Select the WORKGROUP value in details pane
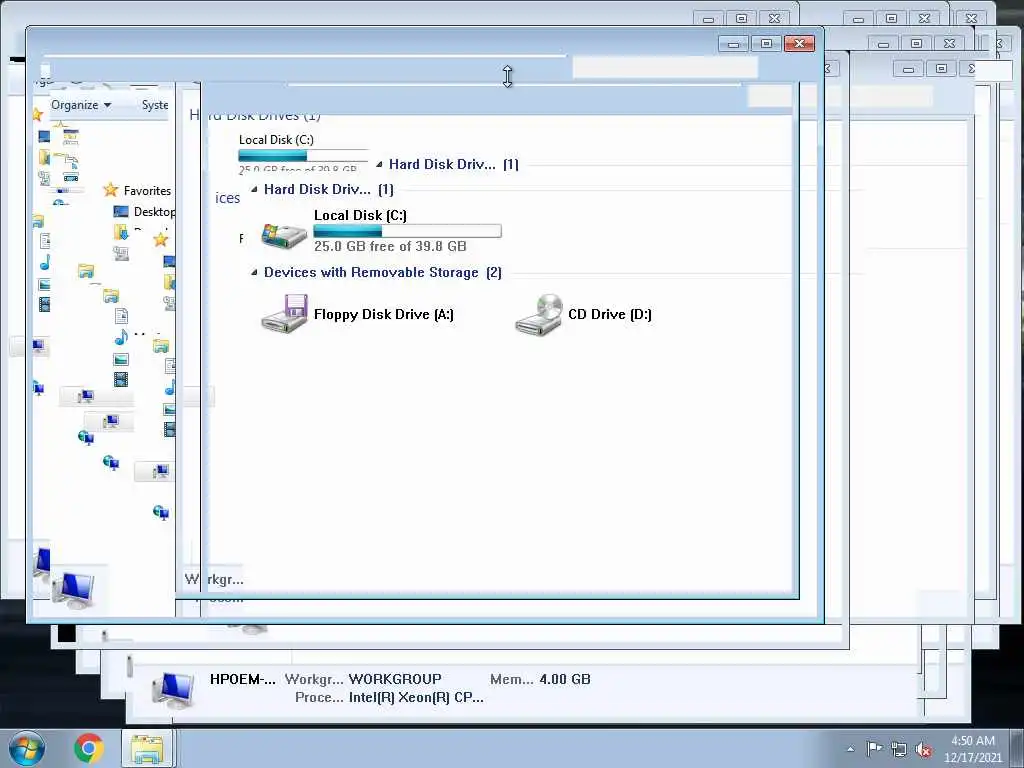 (394, 679)
